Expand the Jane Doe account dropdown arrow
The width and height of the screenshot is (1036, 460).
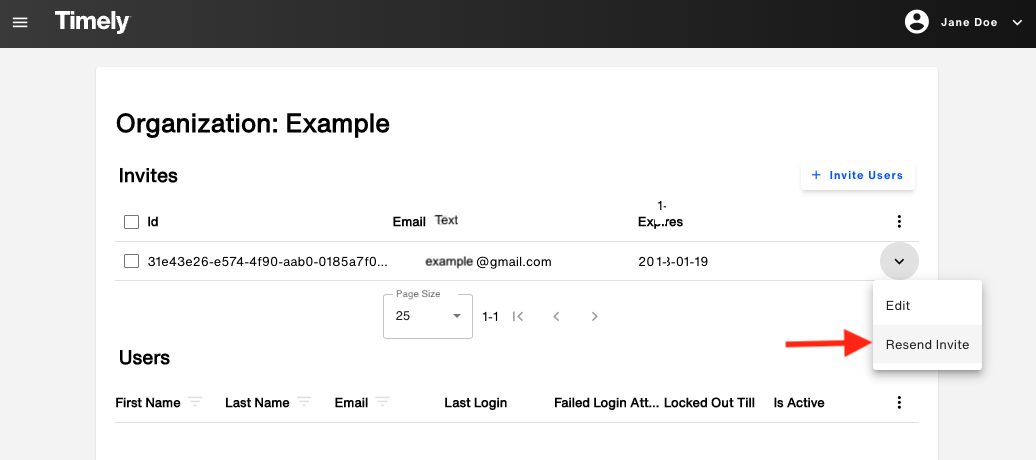coord(1017,22)
